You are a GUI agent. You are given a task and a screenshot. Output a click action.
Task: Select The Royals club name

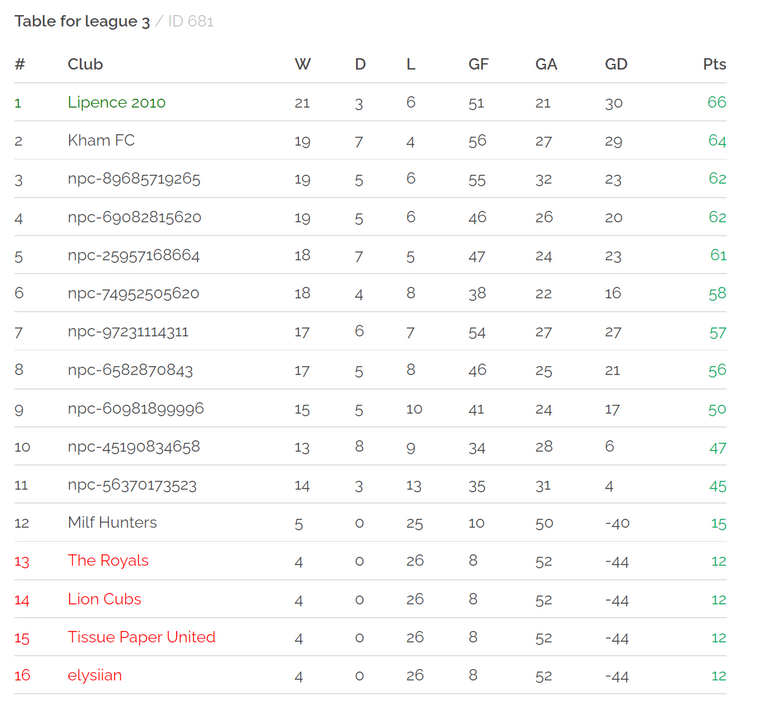click(x=108, y=561)
